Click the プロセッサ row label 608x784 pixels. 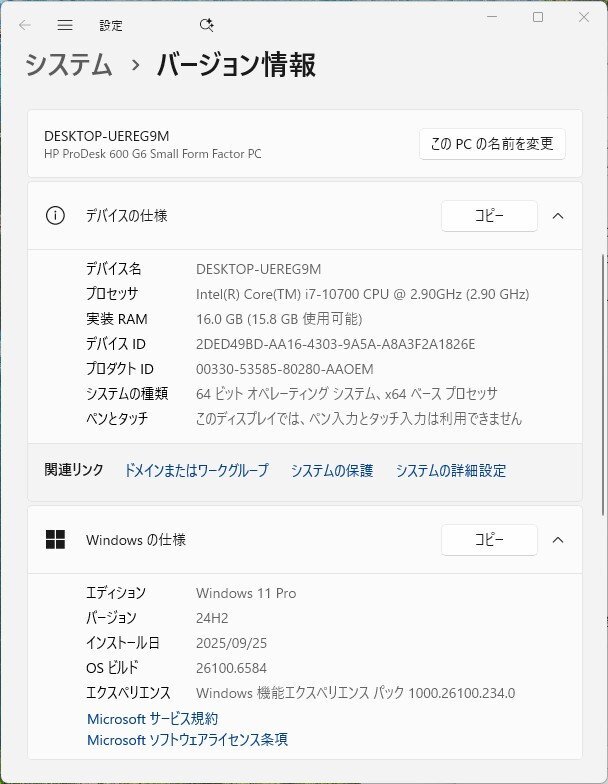coord(112,294)
